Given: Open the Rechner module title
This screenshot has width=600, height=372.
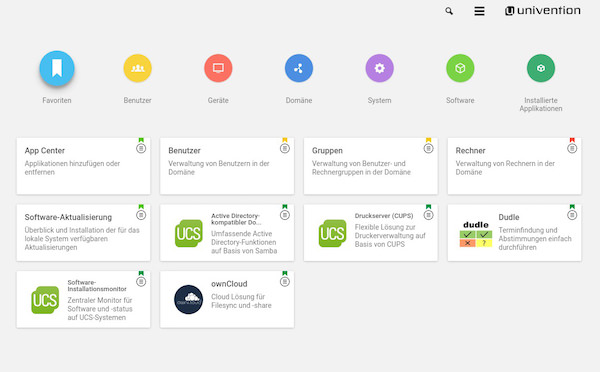Looking at the screenshot, I should (x=470, y=150).
